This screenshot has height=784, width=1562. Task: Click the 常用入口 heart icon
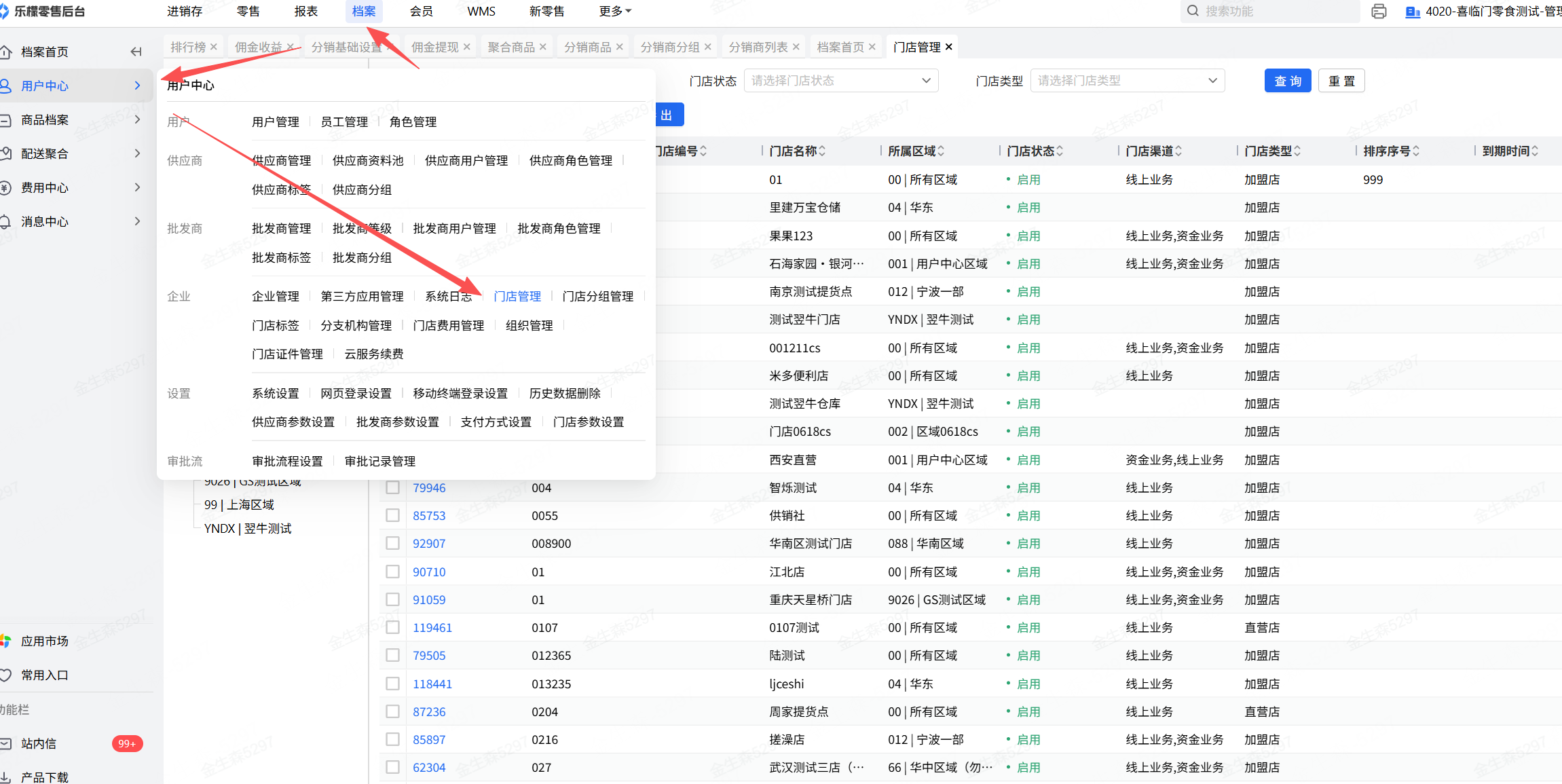pos(5,675)
